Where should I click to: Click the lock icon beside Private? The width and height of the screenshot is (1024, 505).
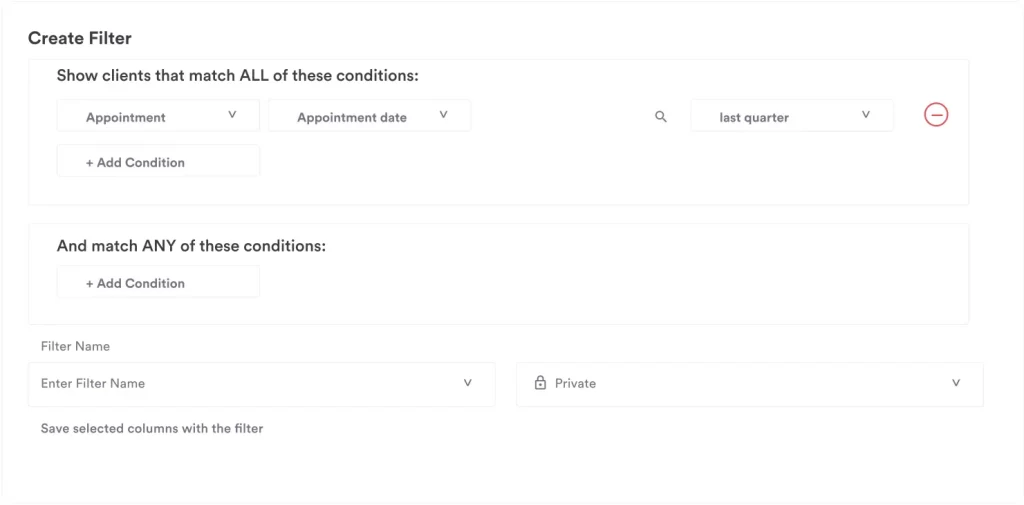(540, 383)
